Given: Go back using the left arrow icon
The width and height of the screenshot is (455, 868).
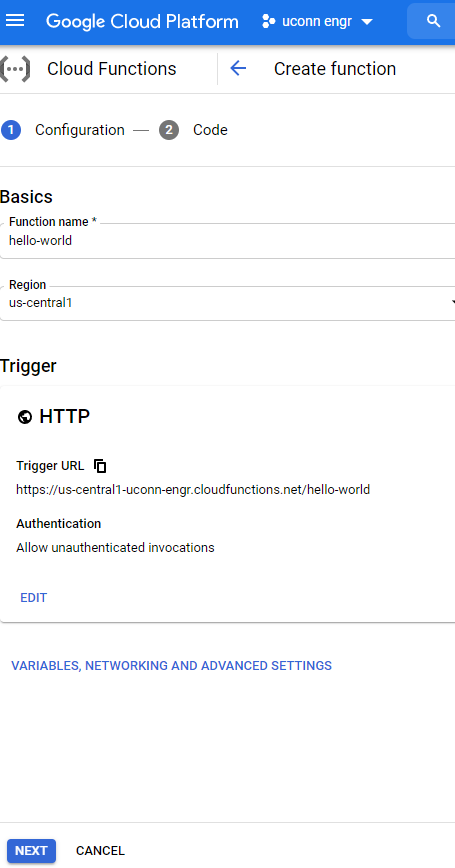Looking at the screenshot, I should tap(238, 69).
